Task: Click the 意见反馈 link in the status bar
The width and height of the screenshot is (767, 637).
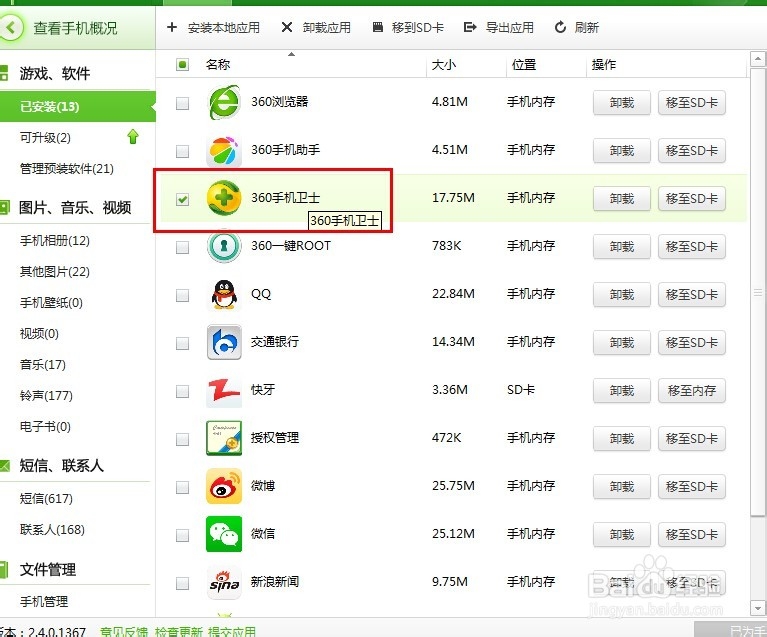Action: (x=124, y=632)
